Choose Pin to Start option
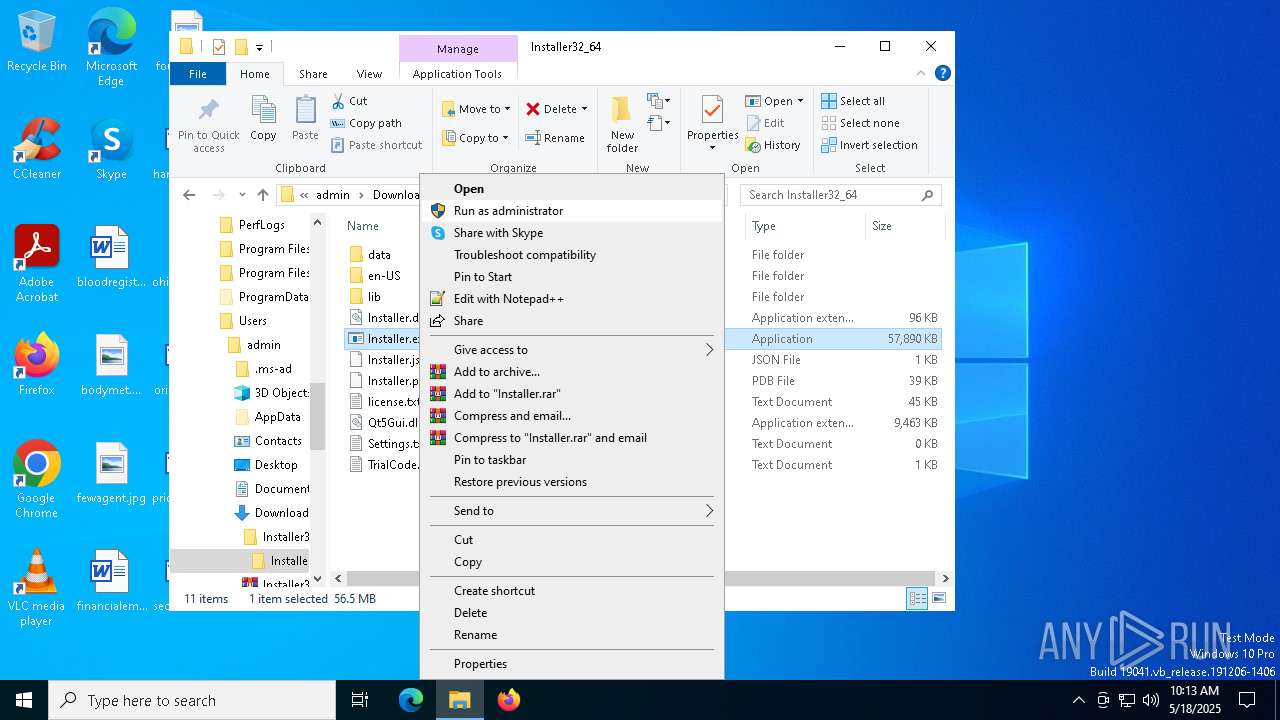The width and height of the screenshot is (1280, 720). pos(571,277)
